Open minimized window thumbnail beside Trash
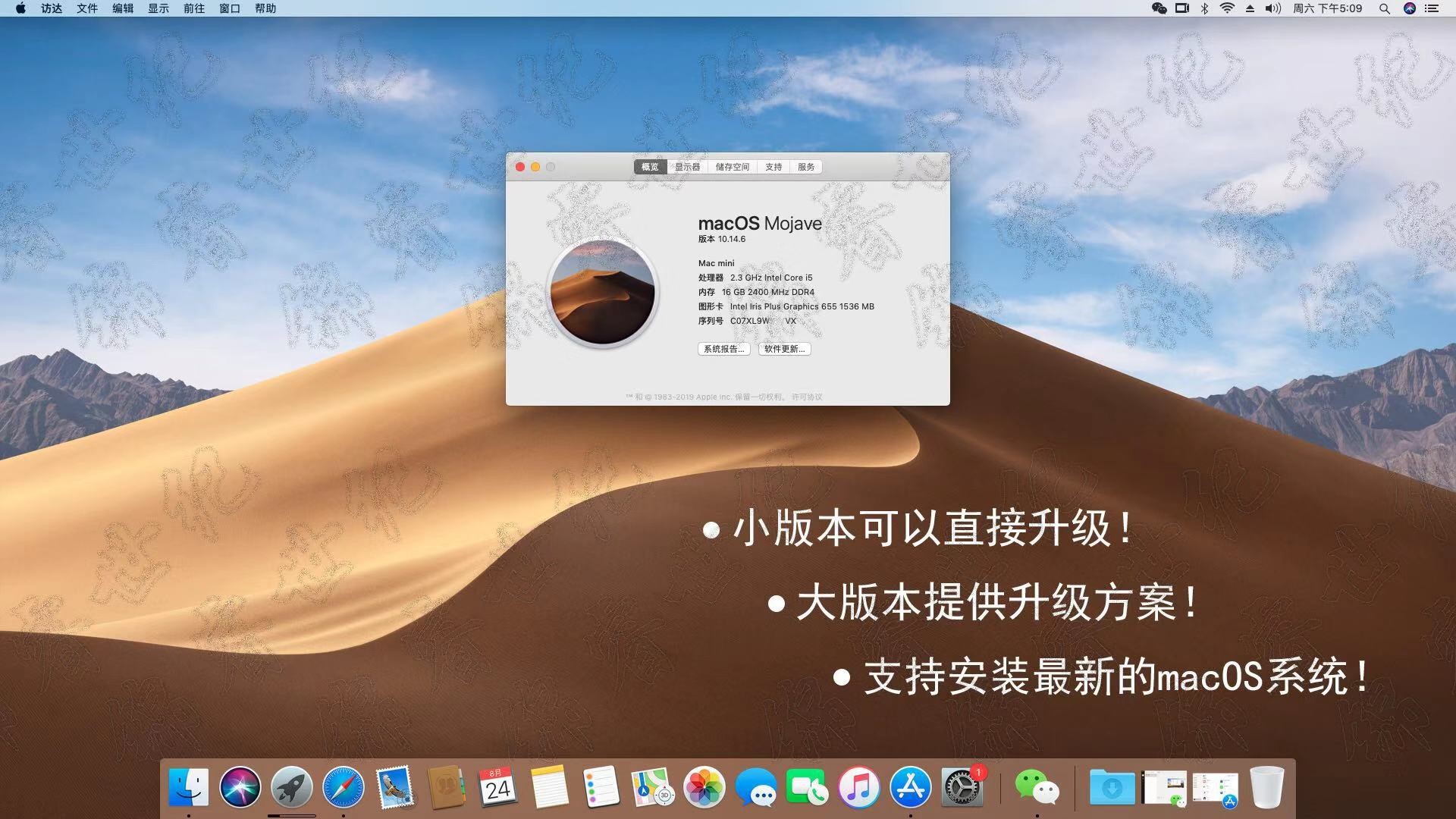1456x819 pixels. [1216, 789]
